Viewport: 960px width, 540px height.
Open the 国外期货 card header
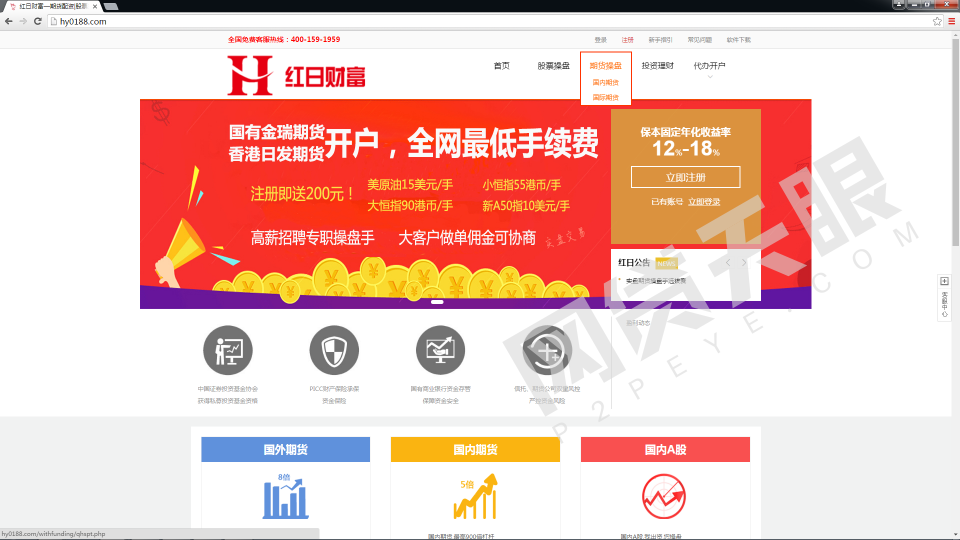point(285,449)
